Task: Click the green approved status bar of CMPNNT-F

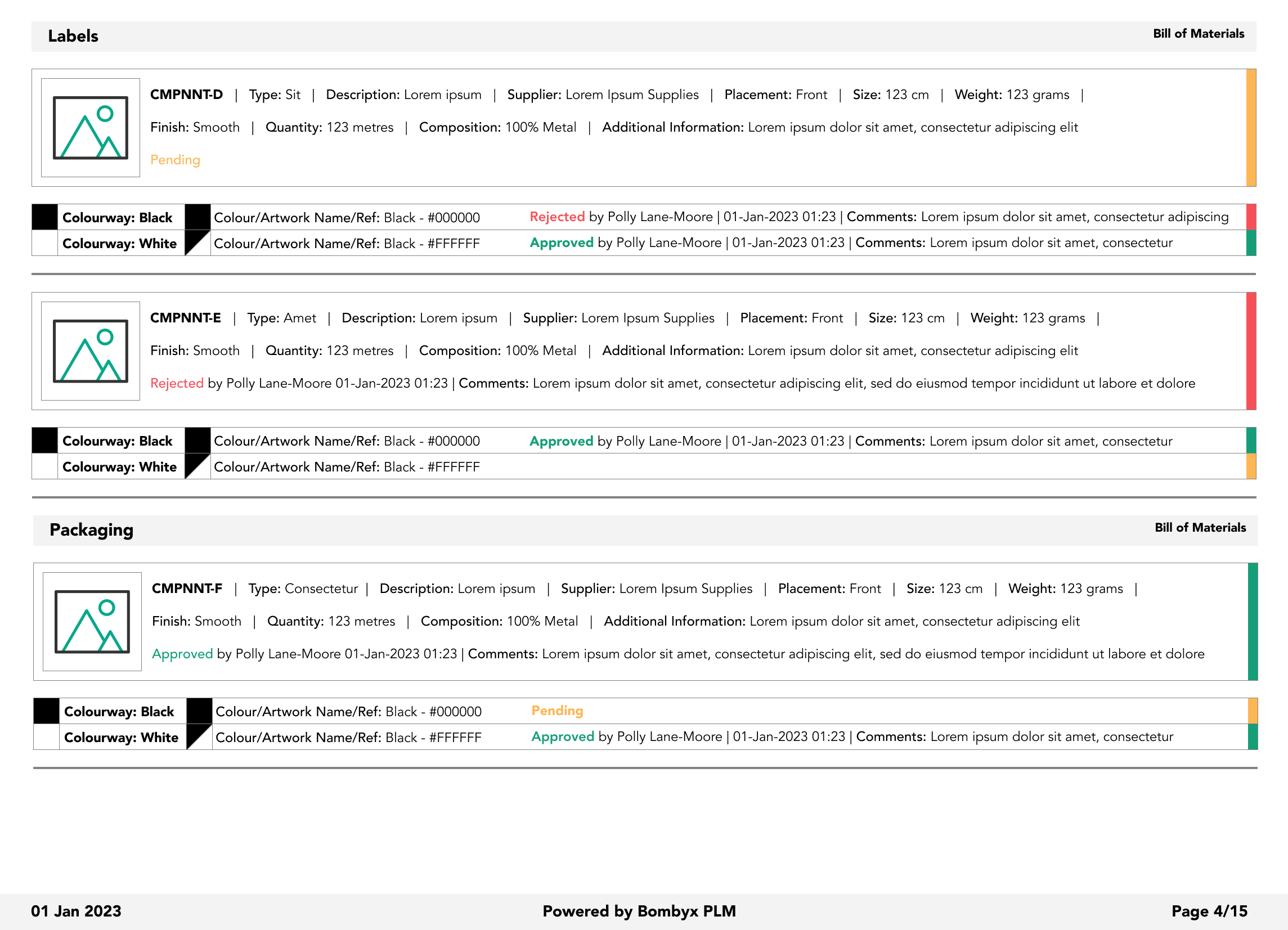Action: tap(1253, 622)
